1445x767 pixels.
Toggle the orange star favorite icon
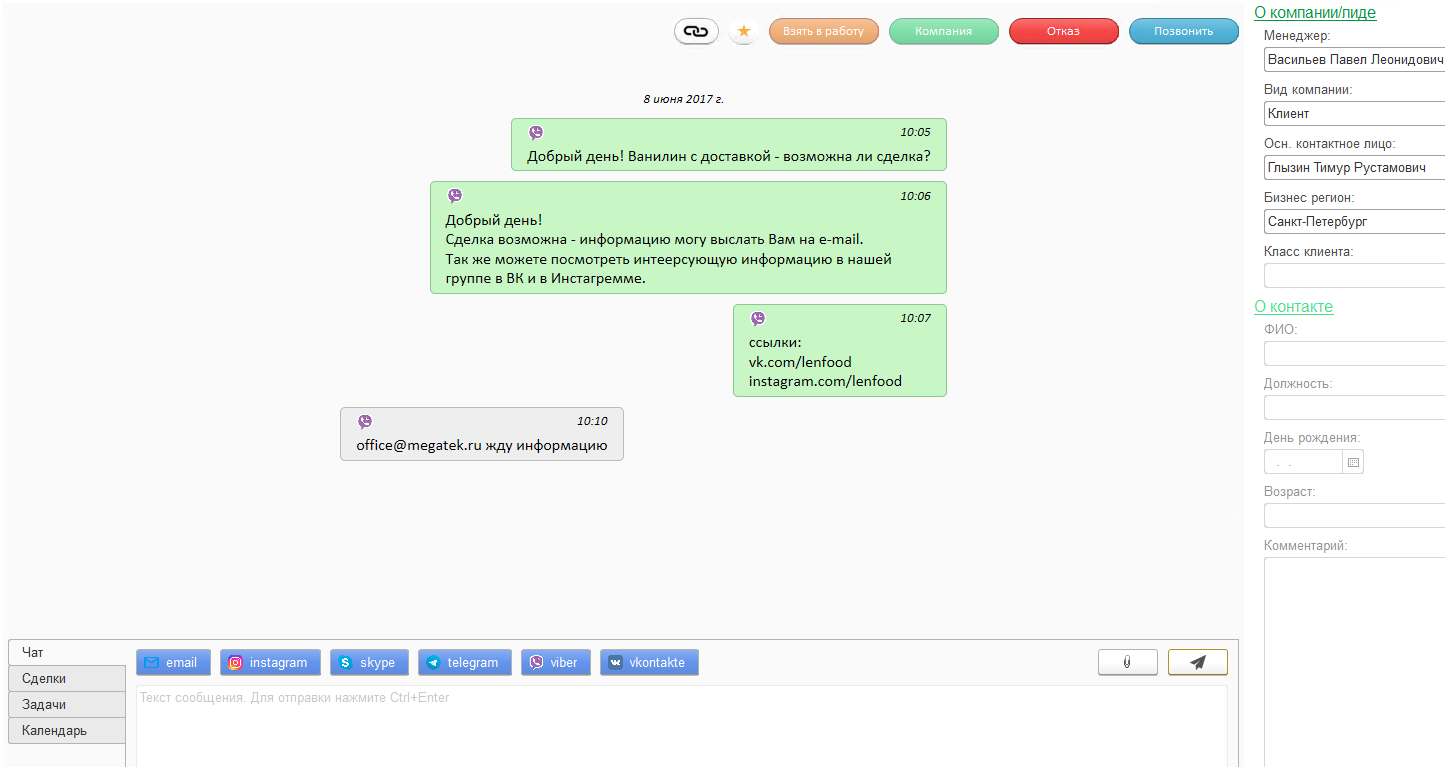pos(744,31)
